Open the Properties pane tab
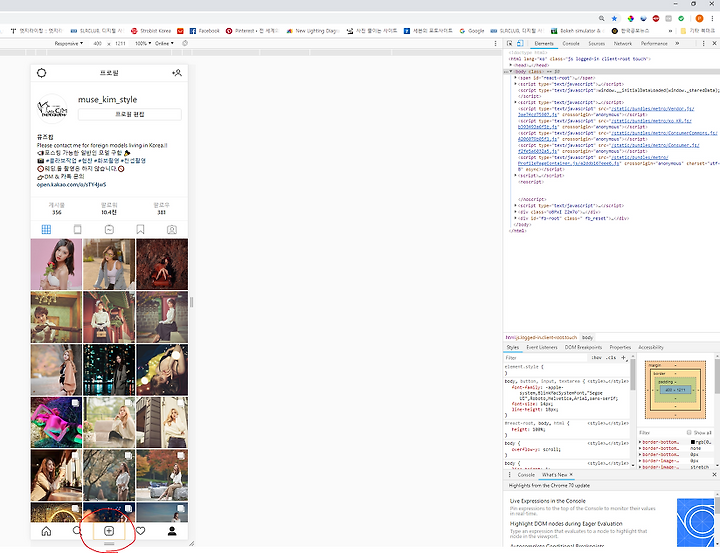The image size is (720, 553). coord(620,347)
